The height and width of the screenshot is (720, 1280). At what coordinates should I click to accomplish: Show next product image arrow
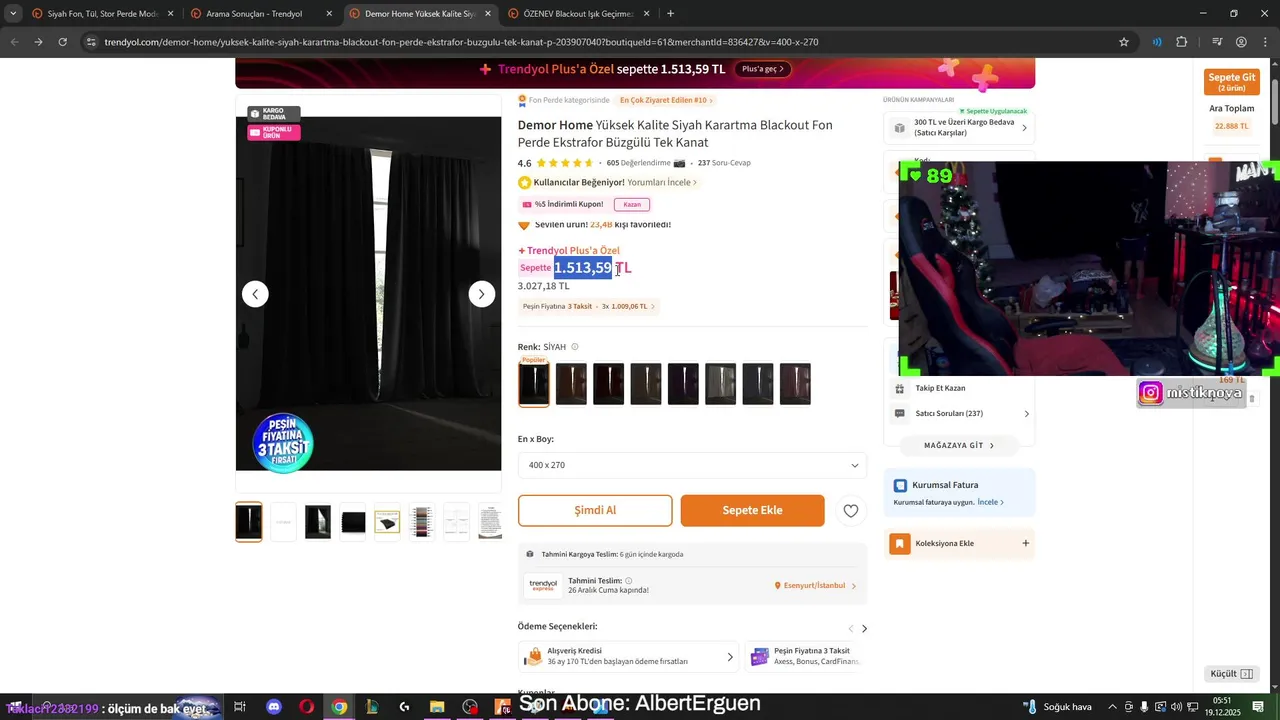[x=481, y=294]
